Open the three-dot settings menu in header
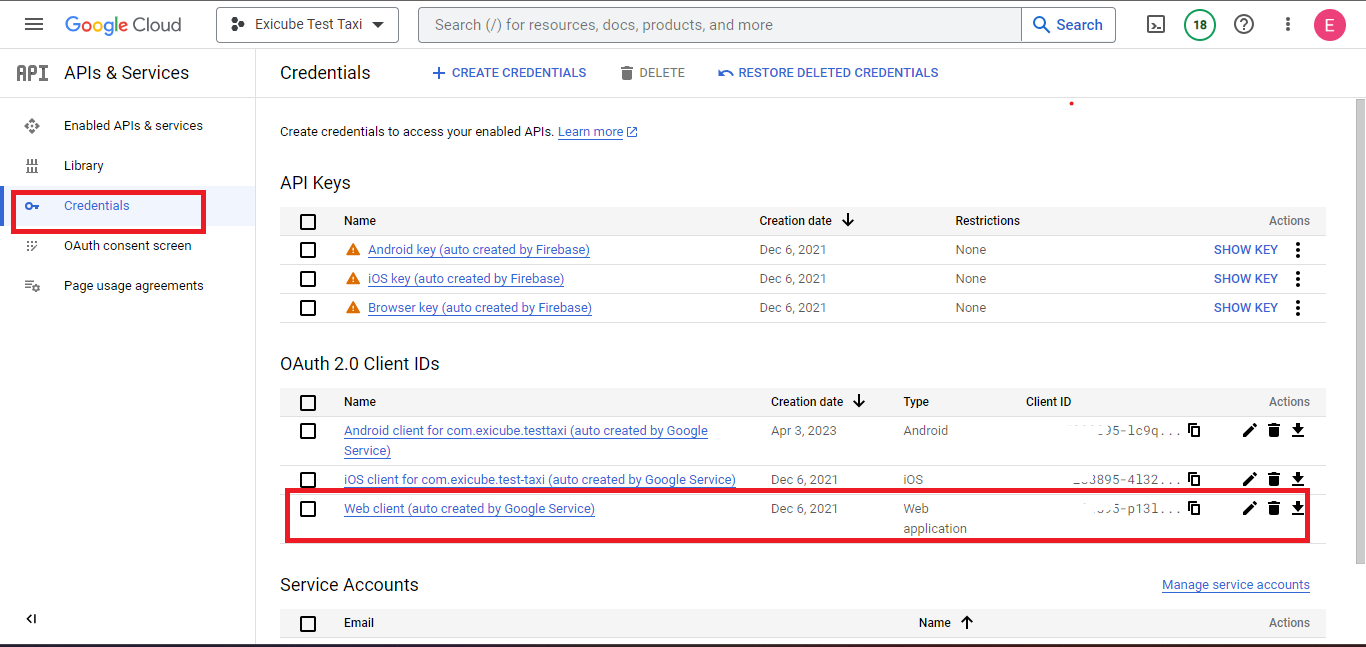This screenshot has height=647, width=1366. pyautogui.click(x=1288, y=25)
